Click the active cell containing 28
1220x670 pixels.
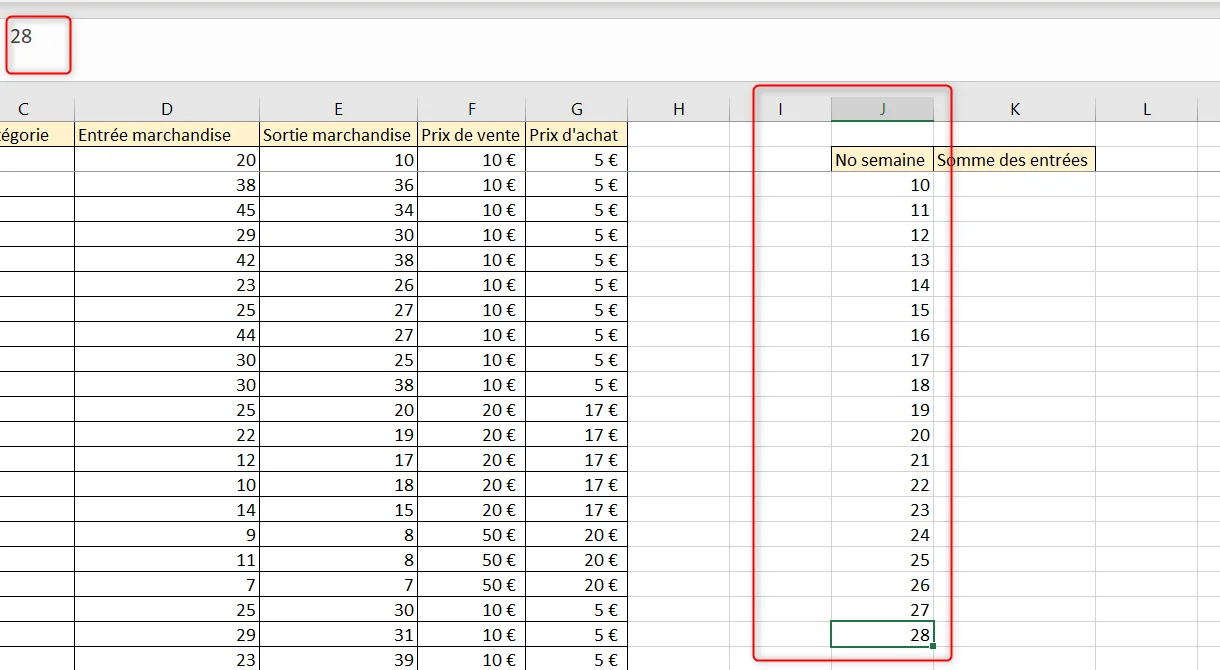pos(882,635)
